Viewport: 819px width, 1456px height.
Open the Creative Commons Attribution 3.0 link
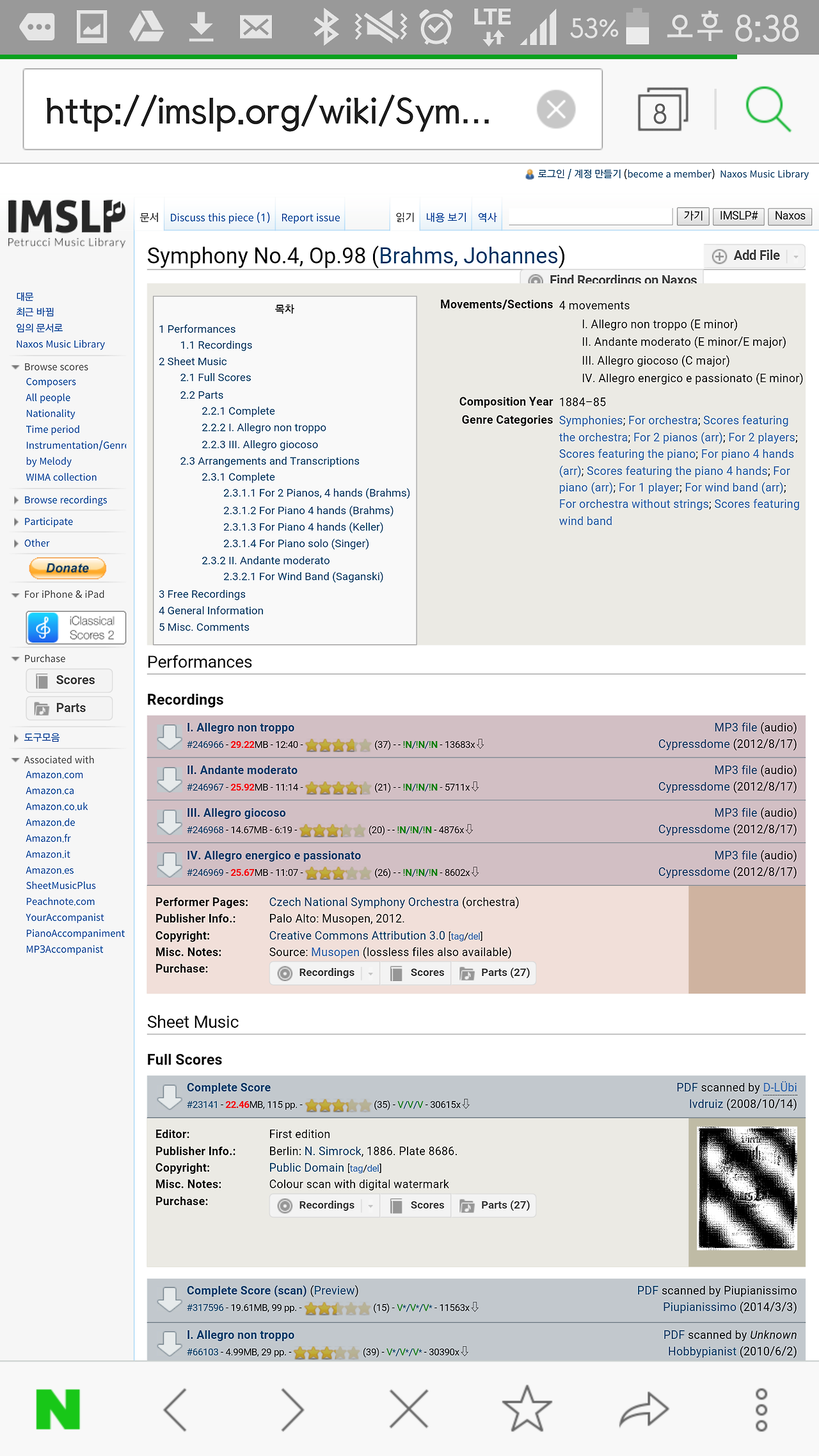357,936
